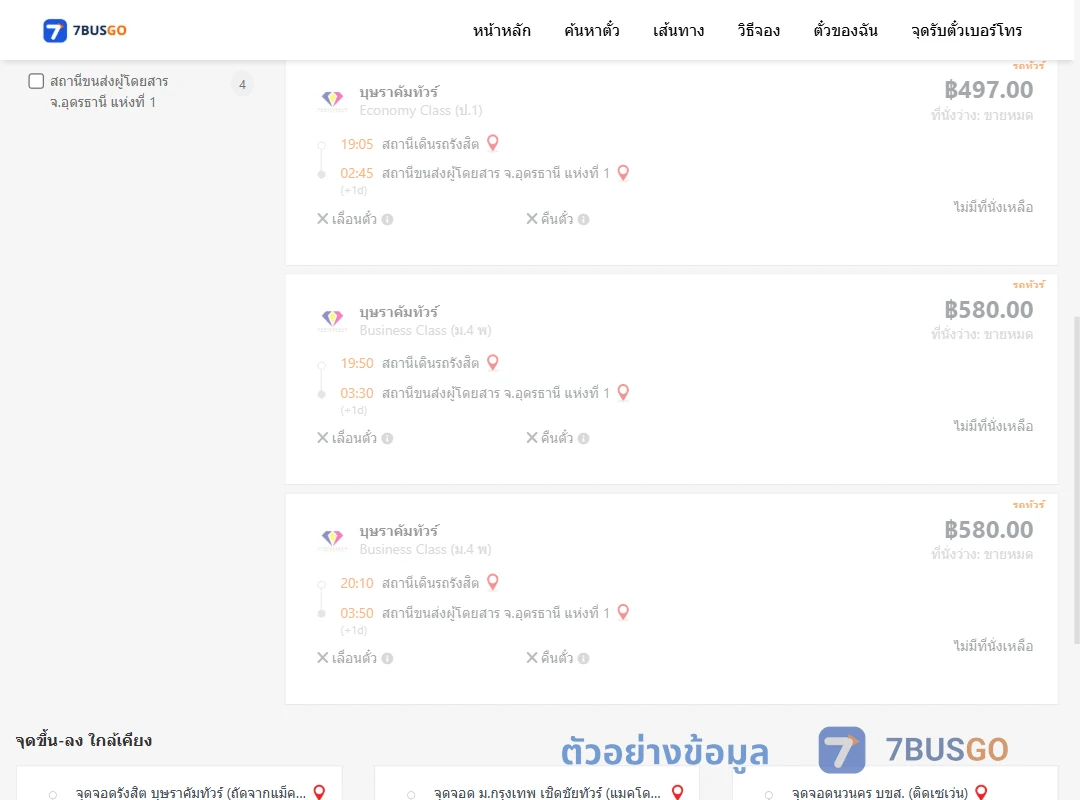Open map pin for 03:50 arrival station
1080x800 pixels.
(623, 612)
